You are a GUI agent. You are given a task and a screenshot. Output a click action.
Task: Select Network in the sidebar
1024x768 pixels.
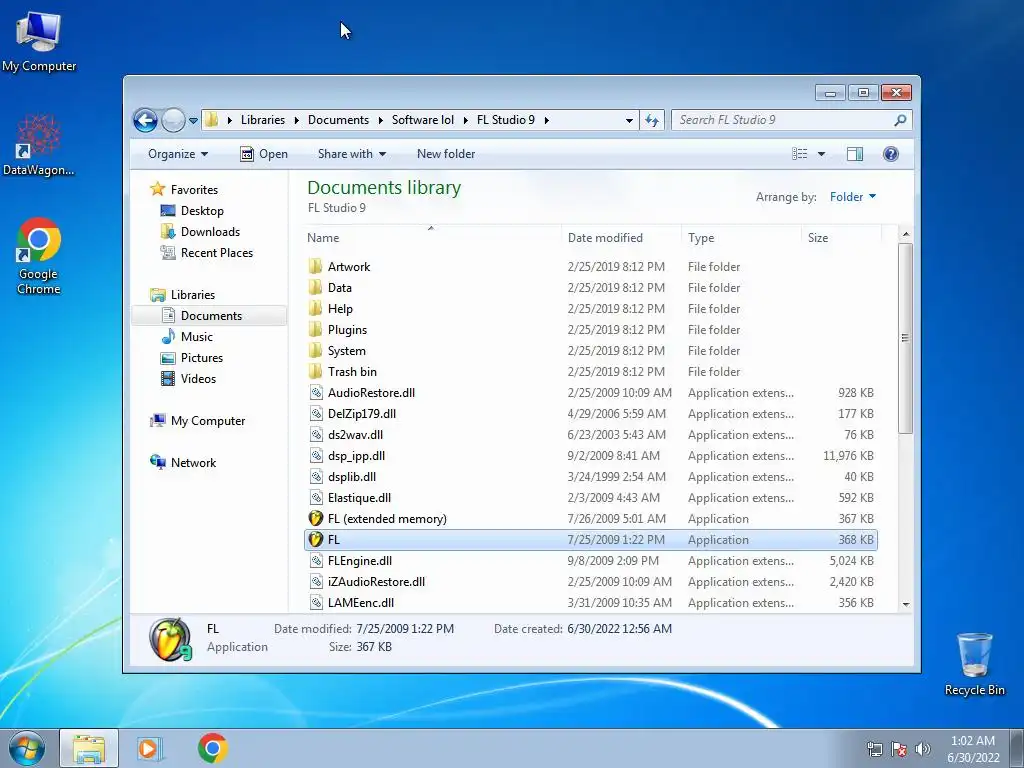tap(193, 463)
